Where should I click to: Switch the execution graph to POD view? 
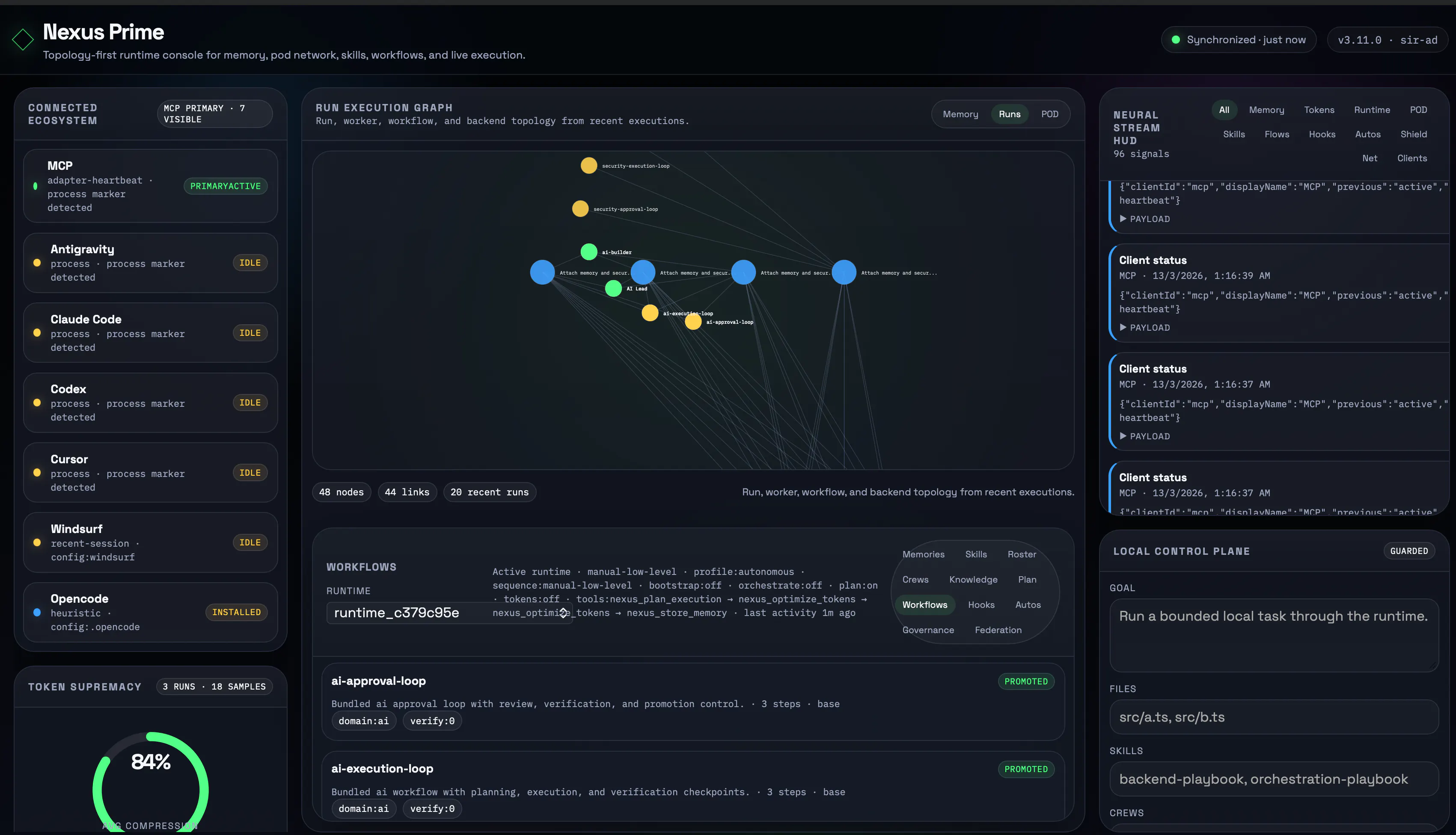pyautogui.click(x=1050, y=114)
